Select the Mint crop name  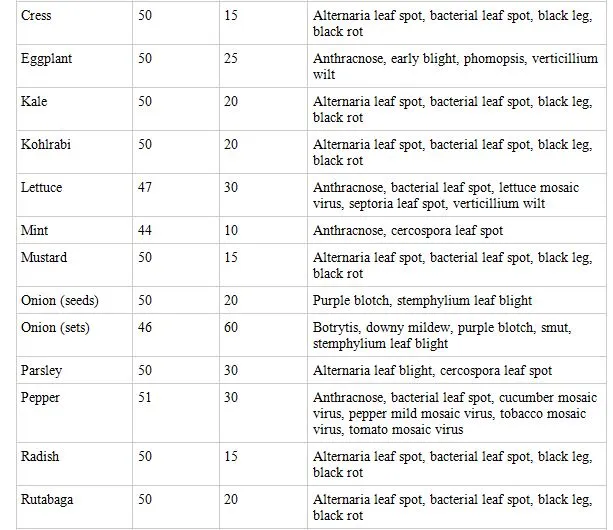[x=34, y=231]
